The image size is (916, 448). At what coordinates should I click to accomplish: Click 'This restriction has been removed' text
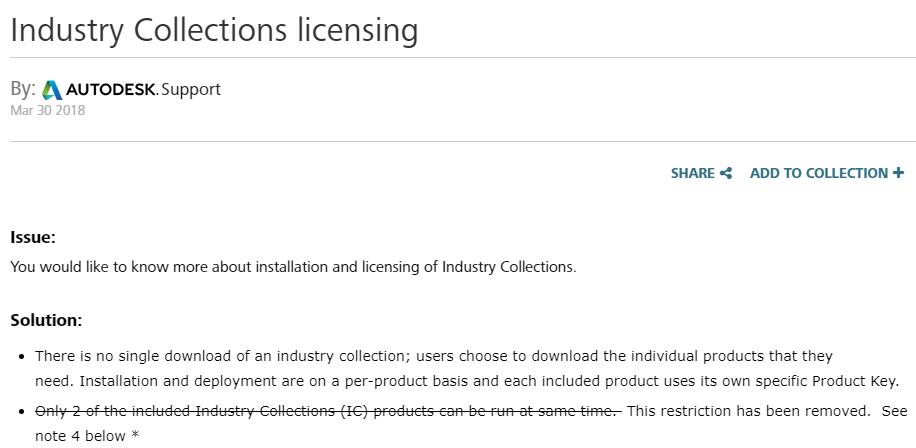[748, 411]
